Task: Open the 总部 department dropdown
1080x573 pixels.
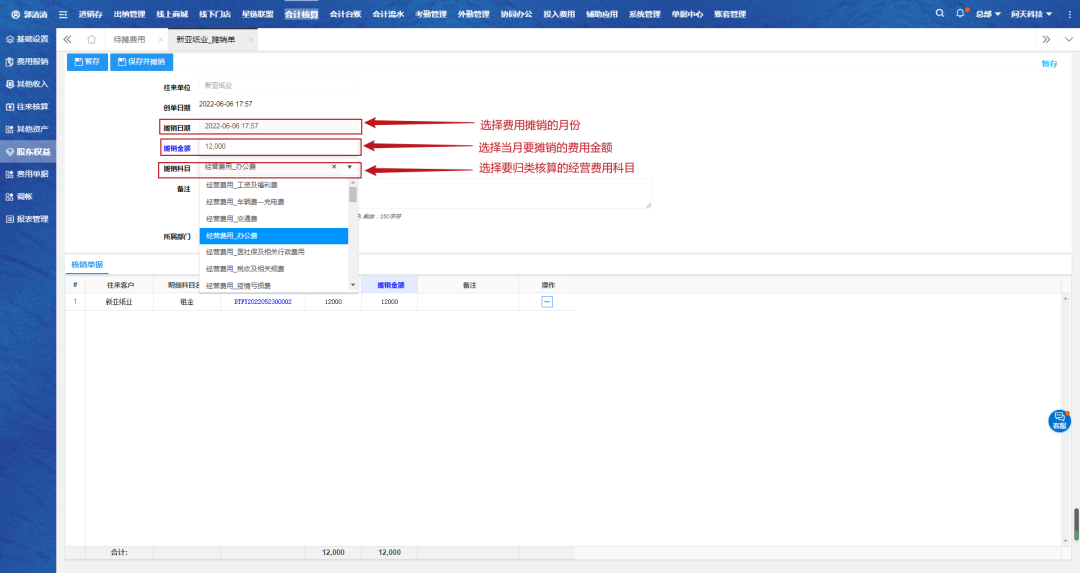Action: point(988,14)
